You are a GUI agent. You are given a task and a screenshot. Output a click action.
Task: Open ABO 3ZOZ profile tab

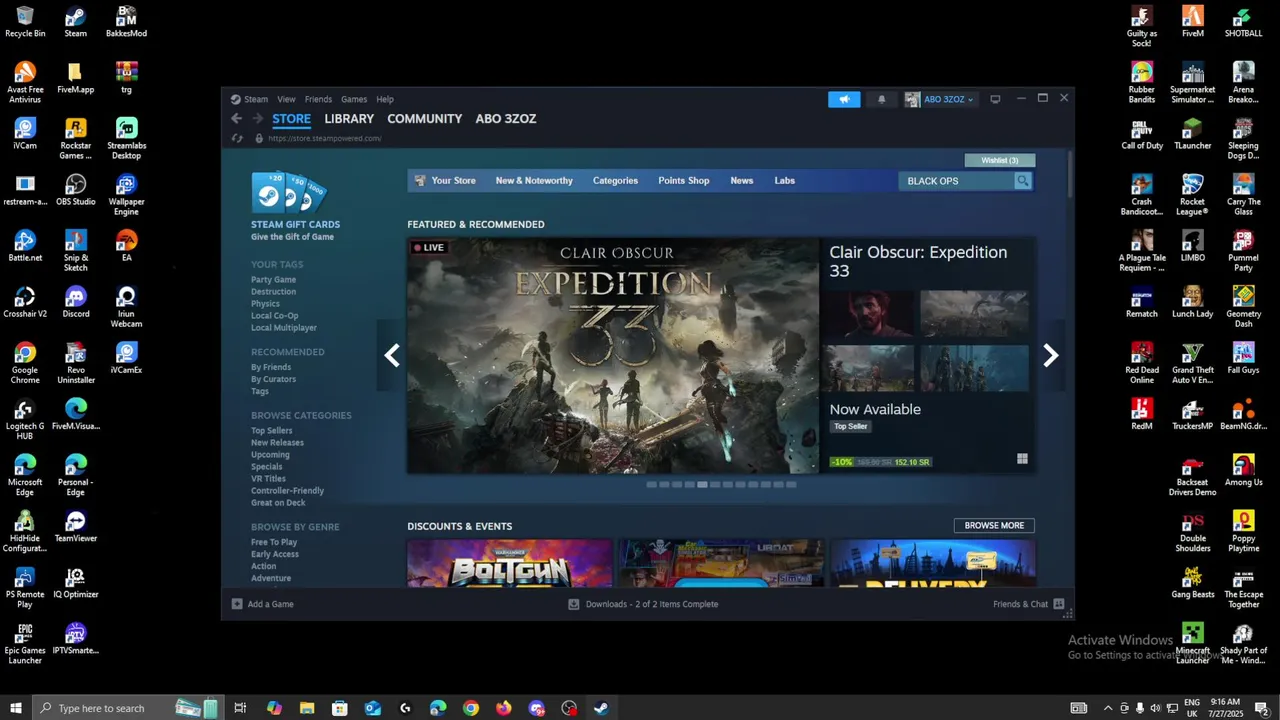506,118
